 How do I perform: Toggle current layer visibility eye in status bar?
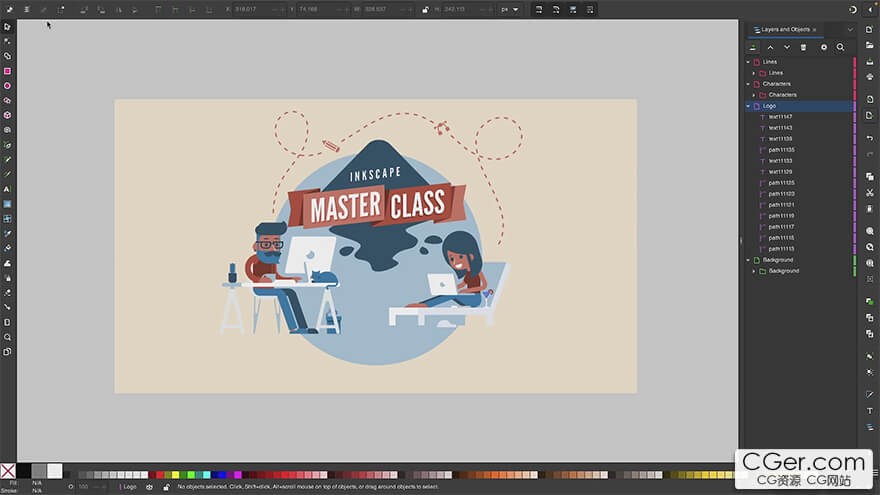149,487
